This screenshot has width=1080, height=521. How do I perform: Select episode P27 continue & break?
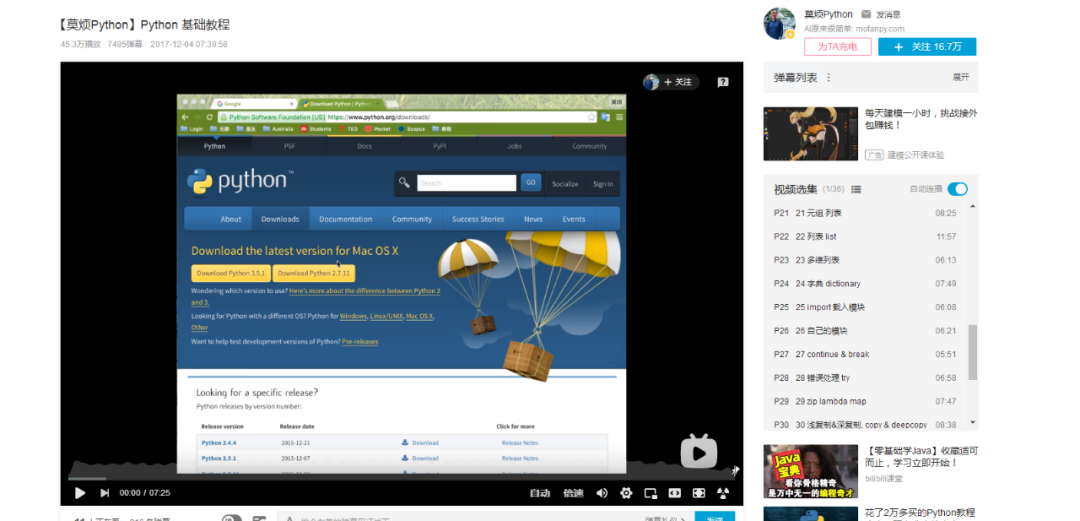tap(865, 354)
